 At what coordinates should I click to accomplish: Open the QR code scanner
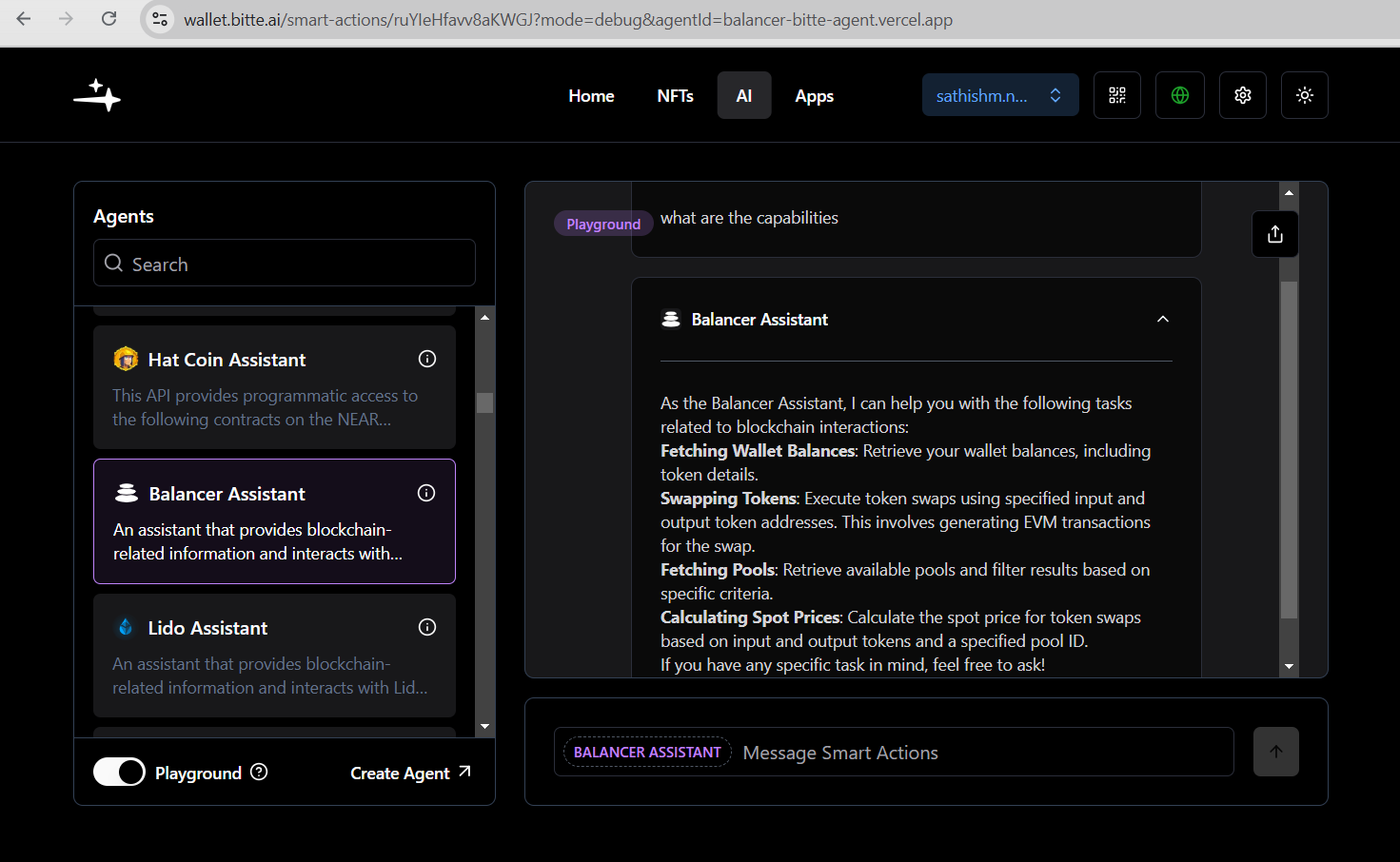pyautogui.click(x=1117, y=95)
